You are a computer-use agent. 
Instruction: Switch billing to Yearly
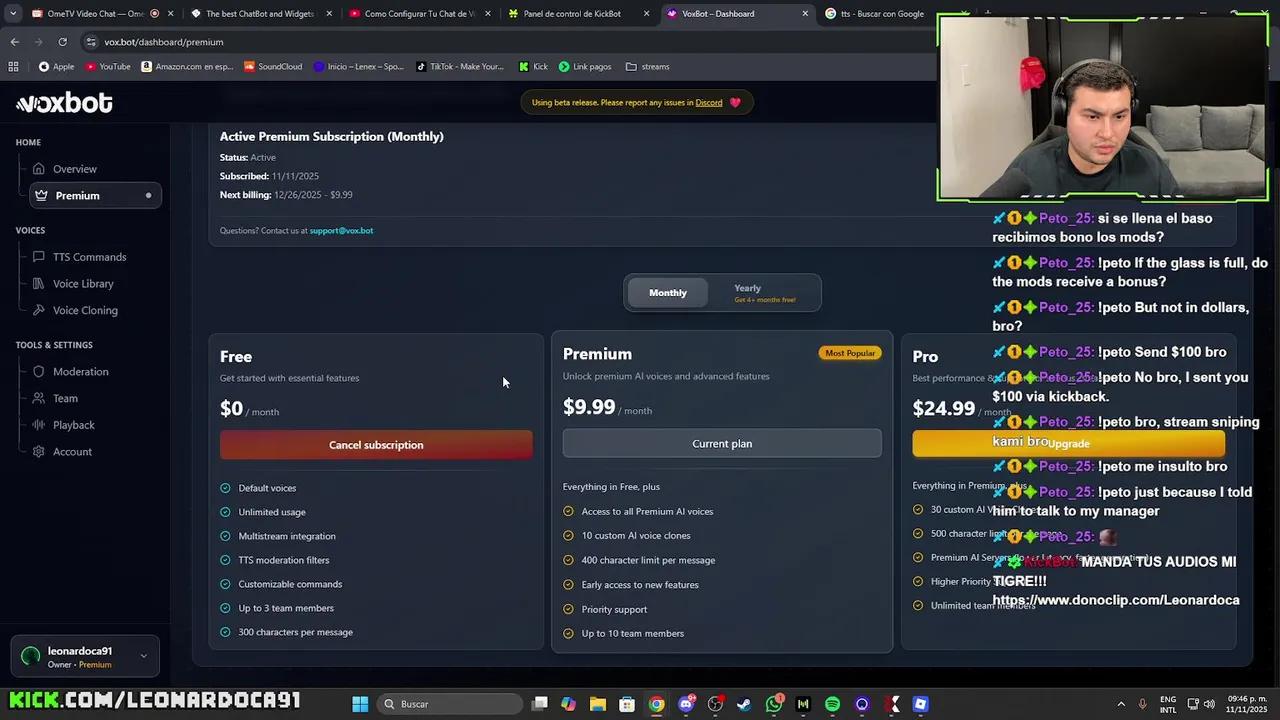click(764, 293)
